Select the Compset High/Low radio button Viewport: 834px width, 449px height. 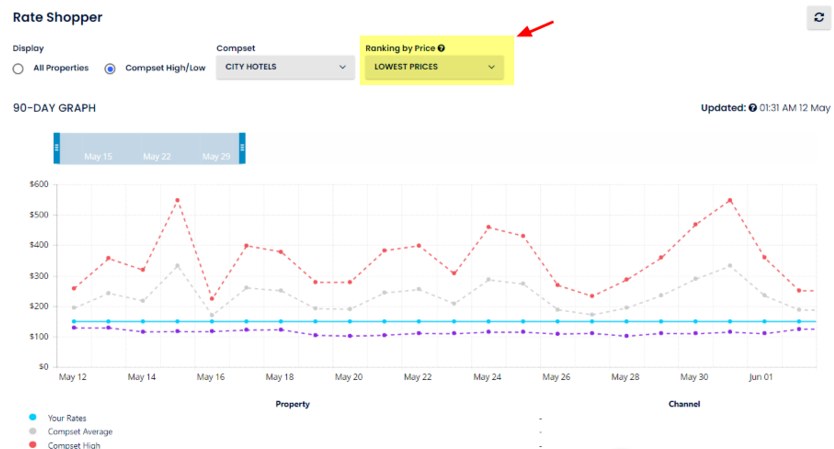point(110,68)
